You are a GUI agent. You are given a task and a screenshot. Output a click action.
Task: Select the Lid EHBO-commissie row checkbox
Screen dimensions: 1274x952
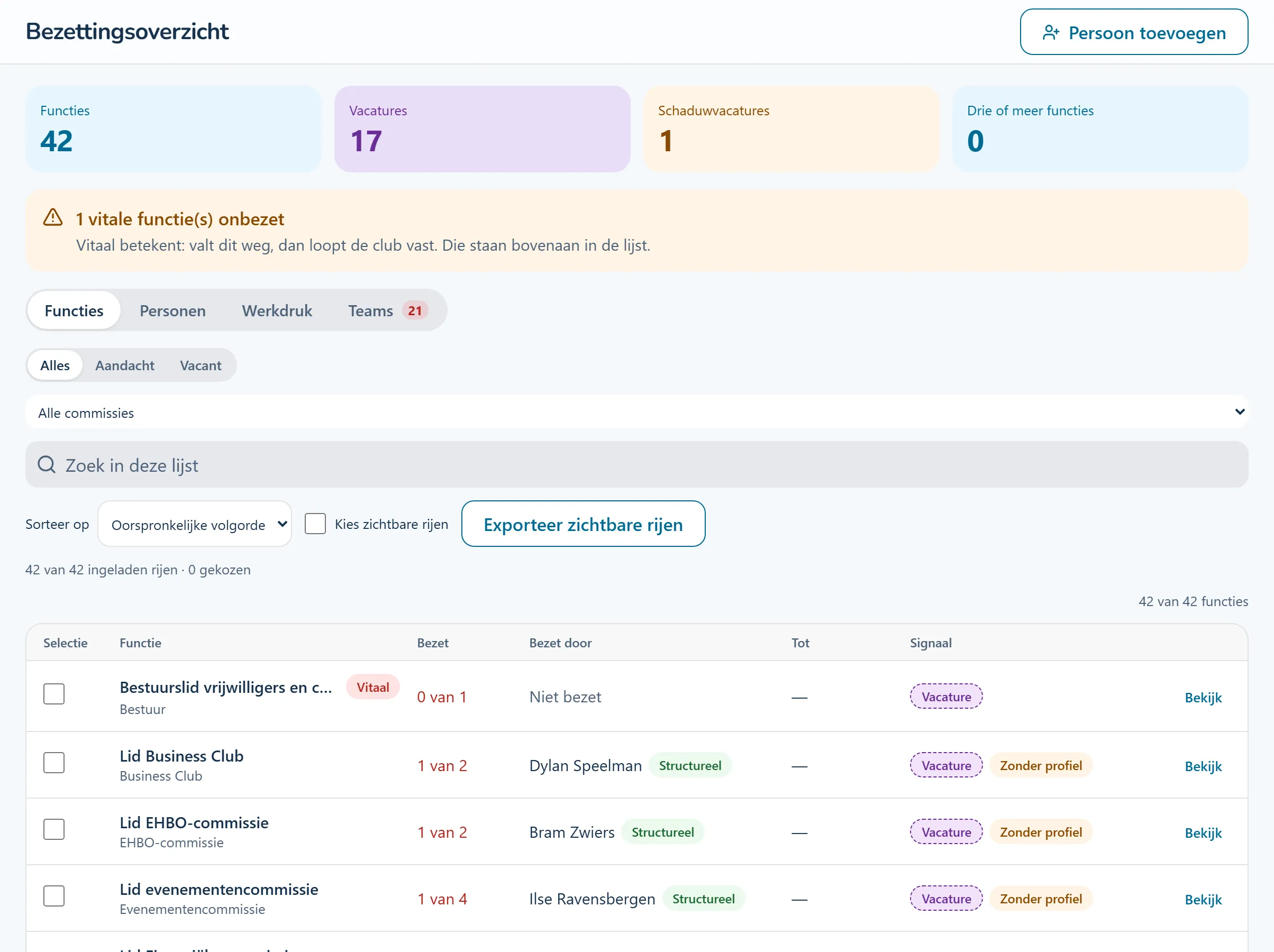54,829
